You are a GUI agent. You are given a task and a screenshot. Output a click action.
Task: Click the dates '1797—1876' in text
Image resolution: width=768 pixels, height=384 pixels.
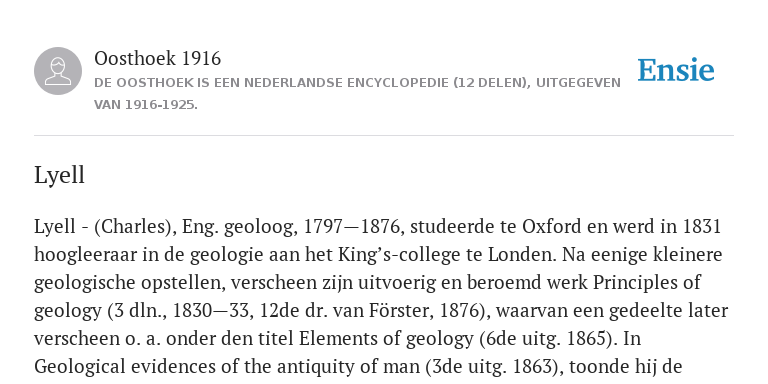coord(352,226)
